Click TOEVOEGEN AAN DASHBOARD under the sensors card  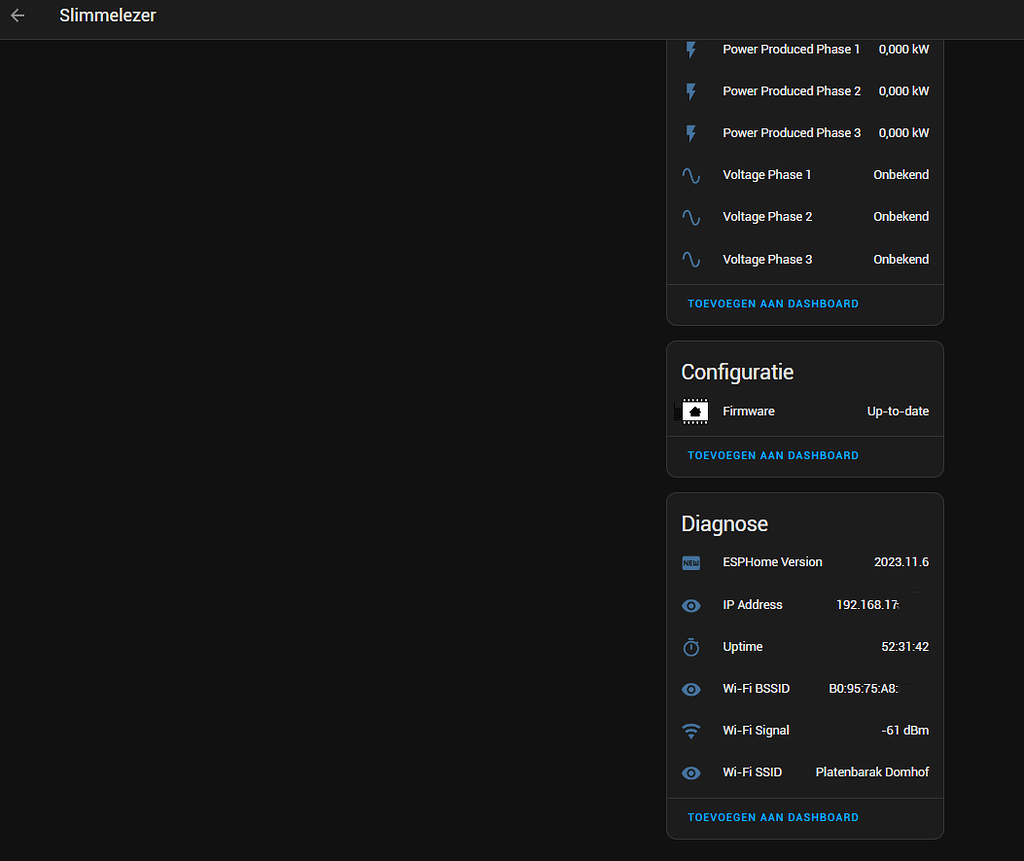click(x=772, y=303)
